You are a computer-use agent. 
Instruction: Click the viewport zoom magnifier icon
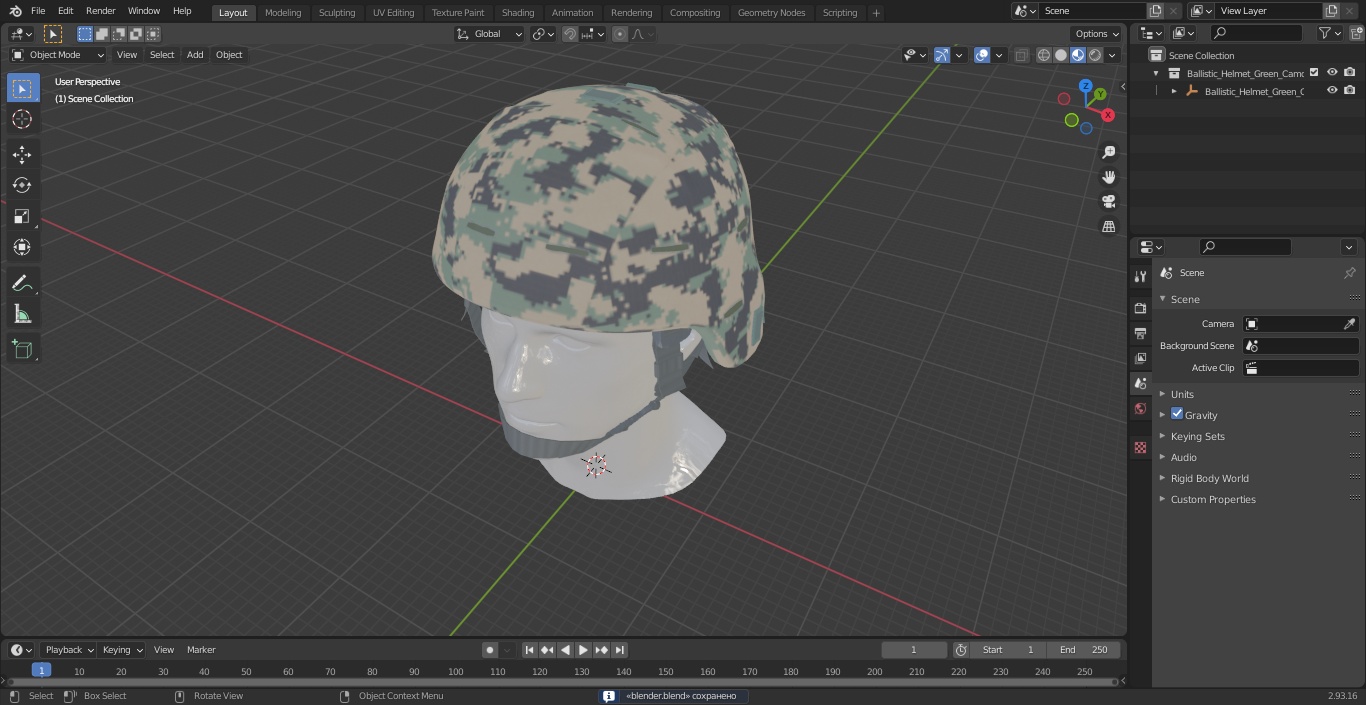(1108, 152)
